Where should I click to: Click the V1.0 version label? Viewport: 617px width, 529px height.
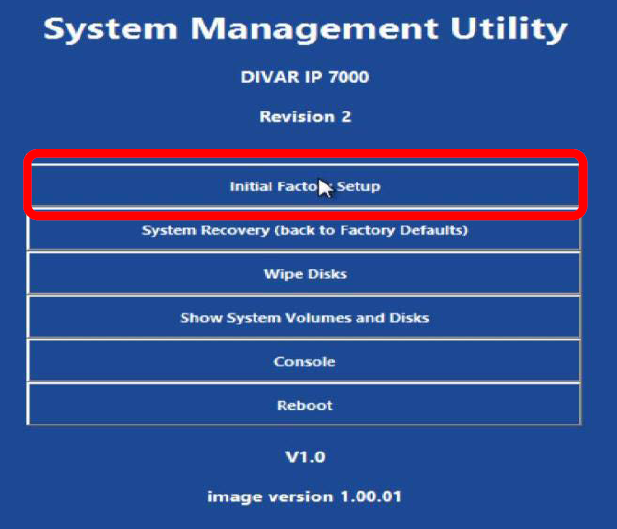[305, 457]
